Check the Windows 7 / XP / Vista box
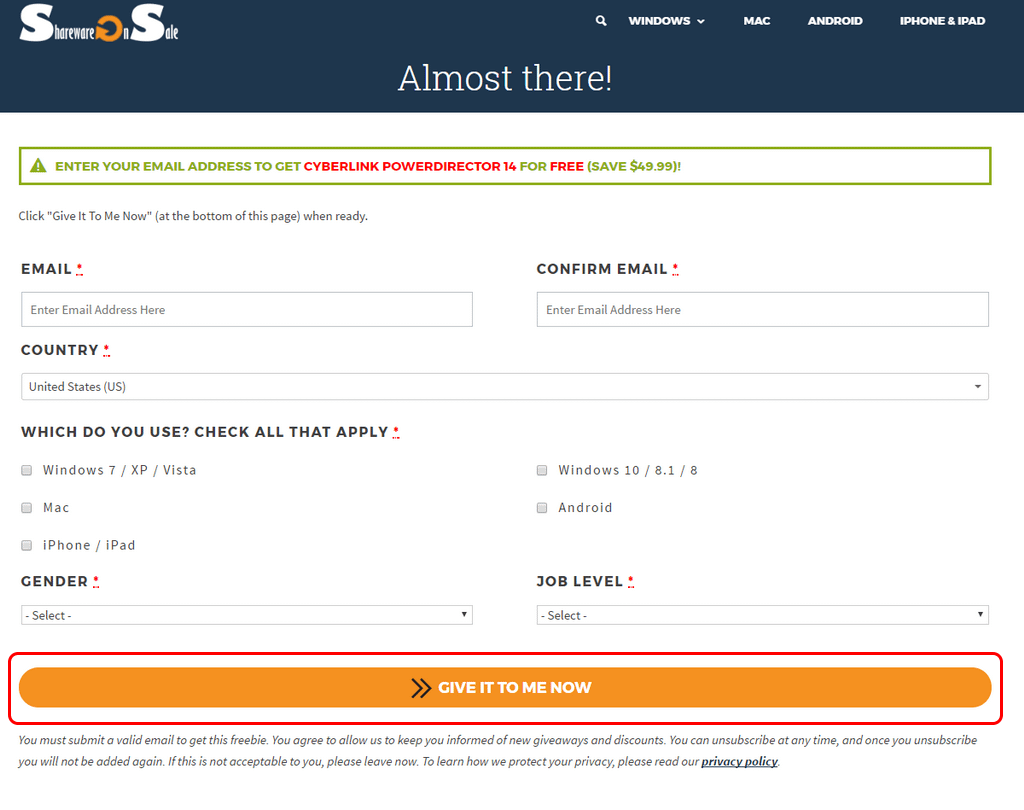1024x810 pixels. click(27, 470)
